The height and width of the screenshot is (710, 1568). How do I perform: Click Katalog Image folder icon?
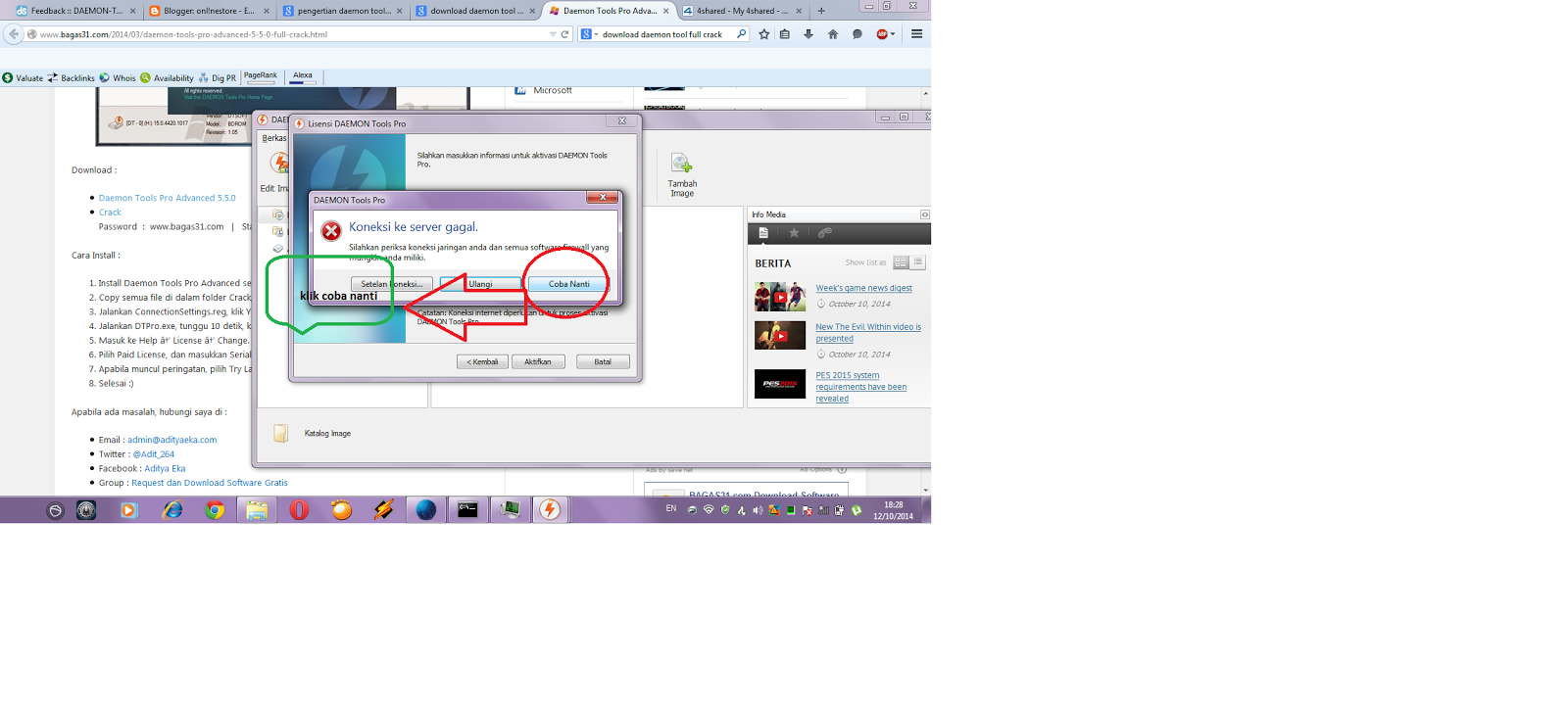pos(280,433)
